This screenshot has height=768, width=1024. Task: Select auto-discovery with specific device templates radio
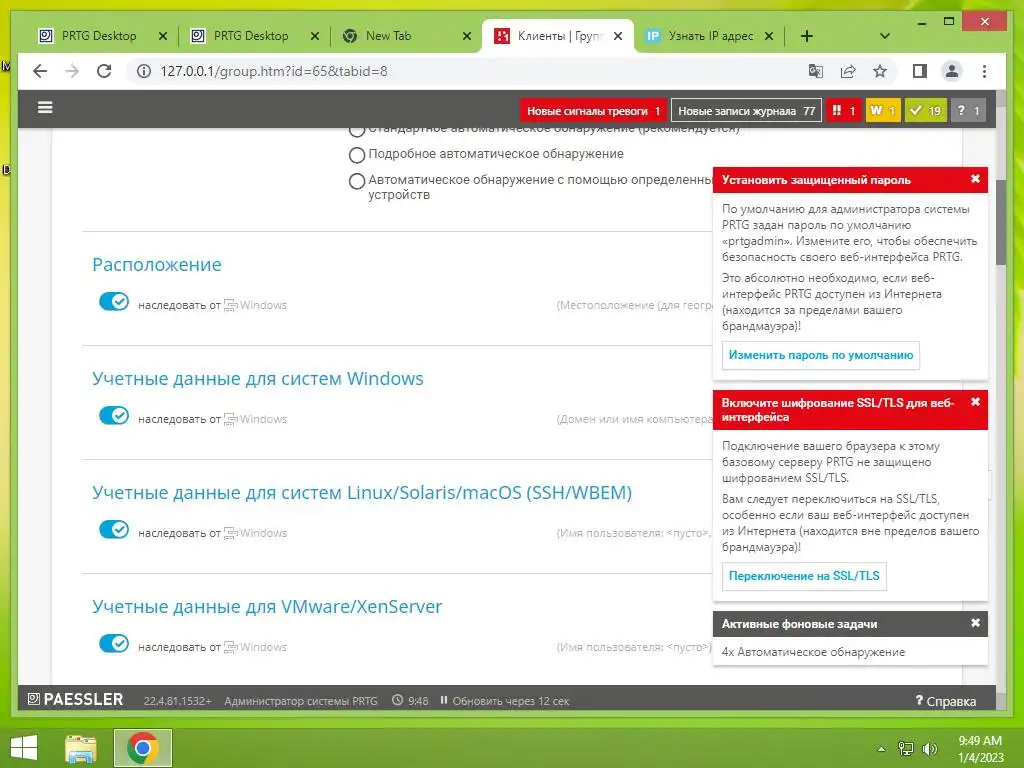(357, 181)
